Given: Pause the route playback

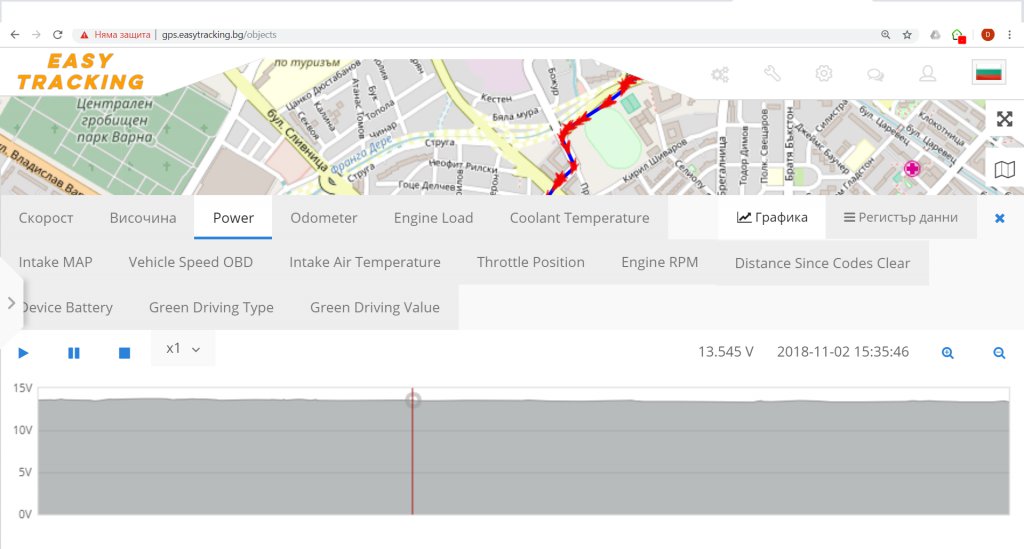Looking at the screenshot, I should pos(73,353).
